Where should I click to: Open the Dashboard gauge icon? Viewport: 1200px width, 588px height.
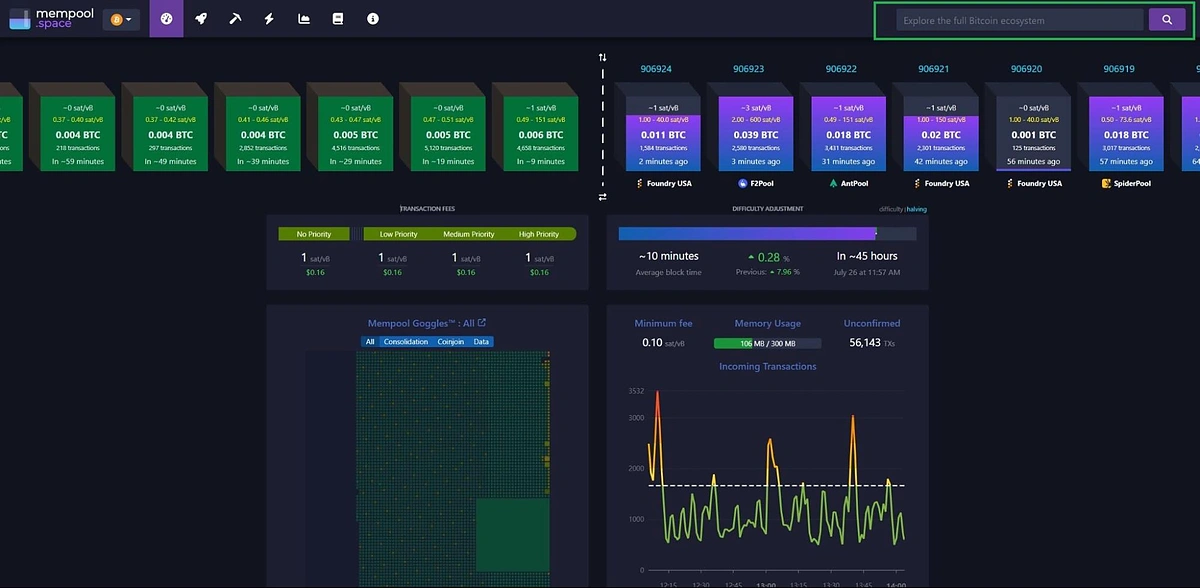166,19
